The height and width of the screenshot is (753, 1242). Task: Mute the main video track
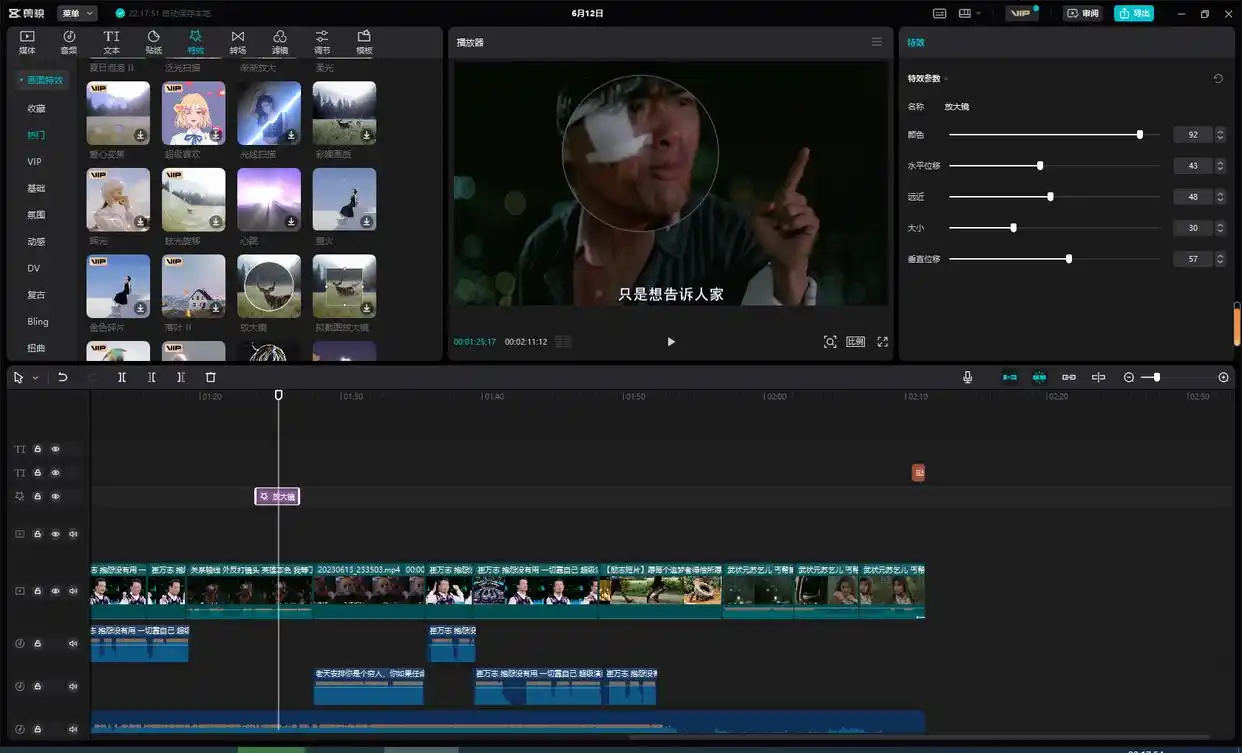[x=73, y=591]
